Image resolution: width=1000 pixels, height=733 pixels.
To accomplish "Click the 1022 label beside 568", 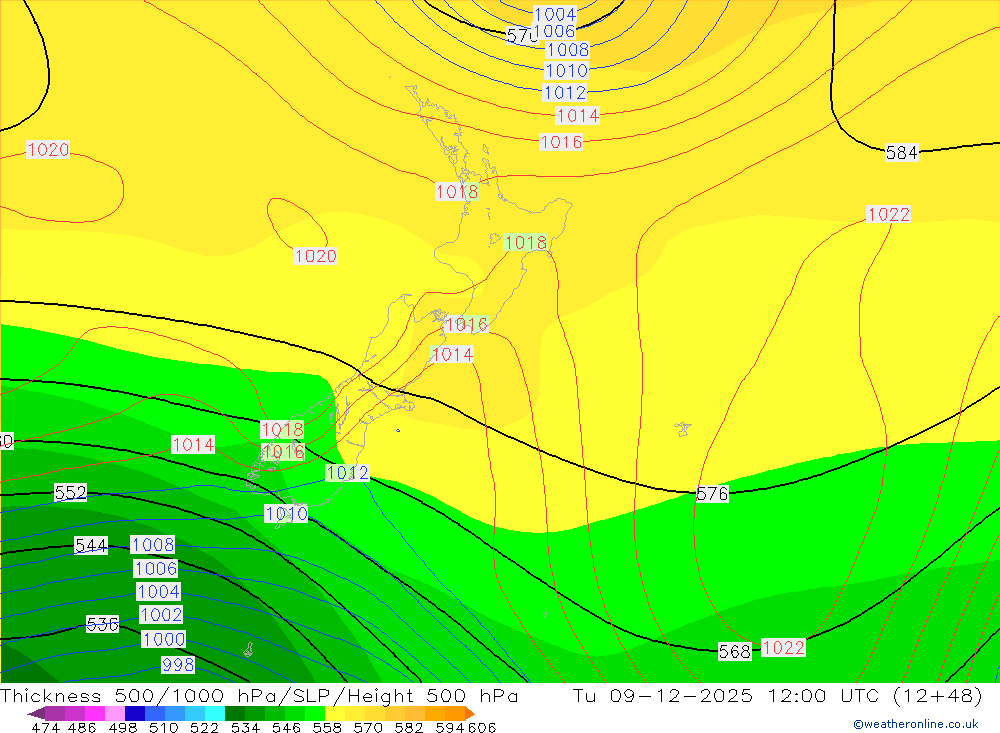I will (x=784, y=648).
